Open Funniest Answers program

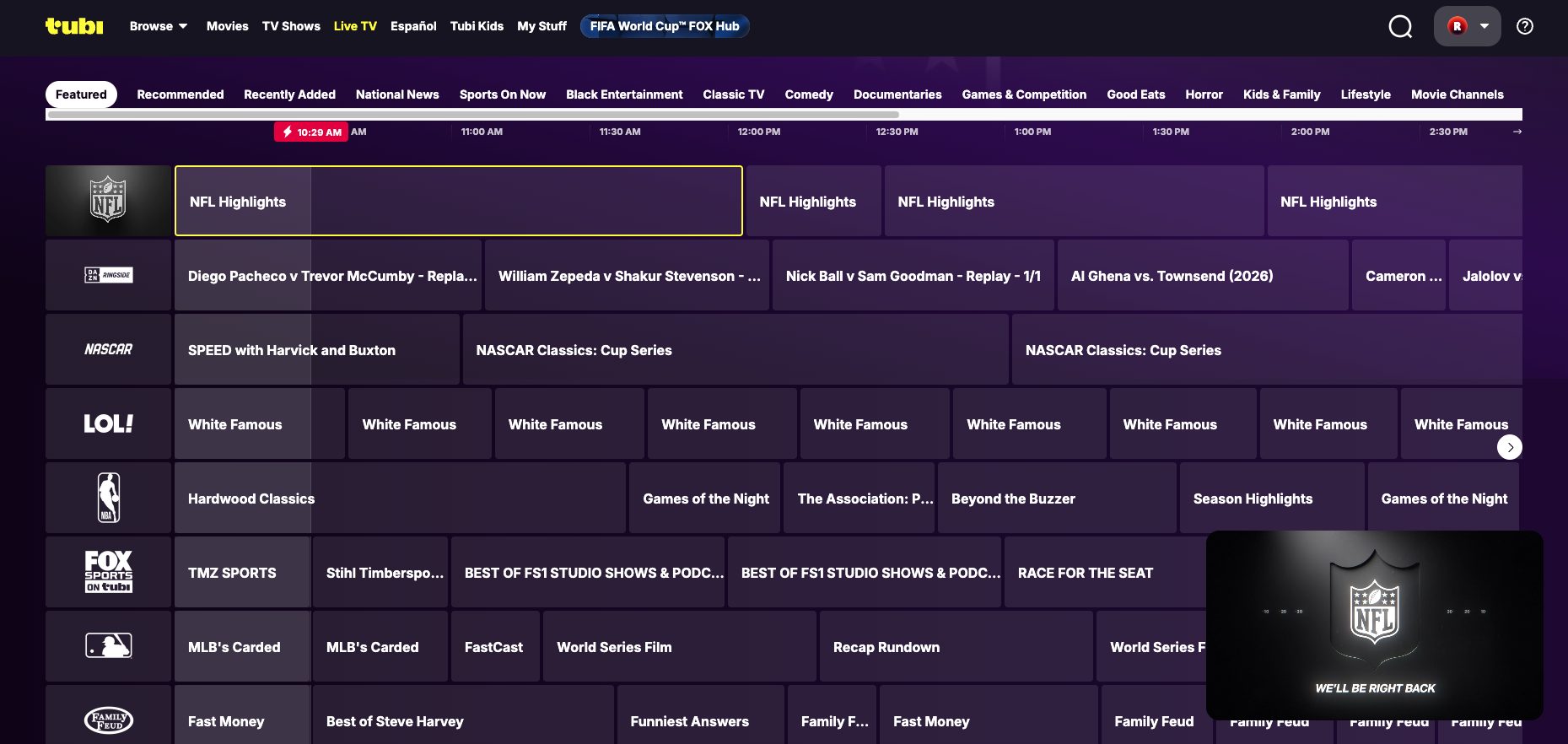[x=701, y=714]
